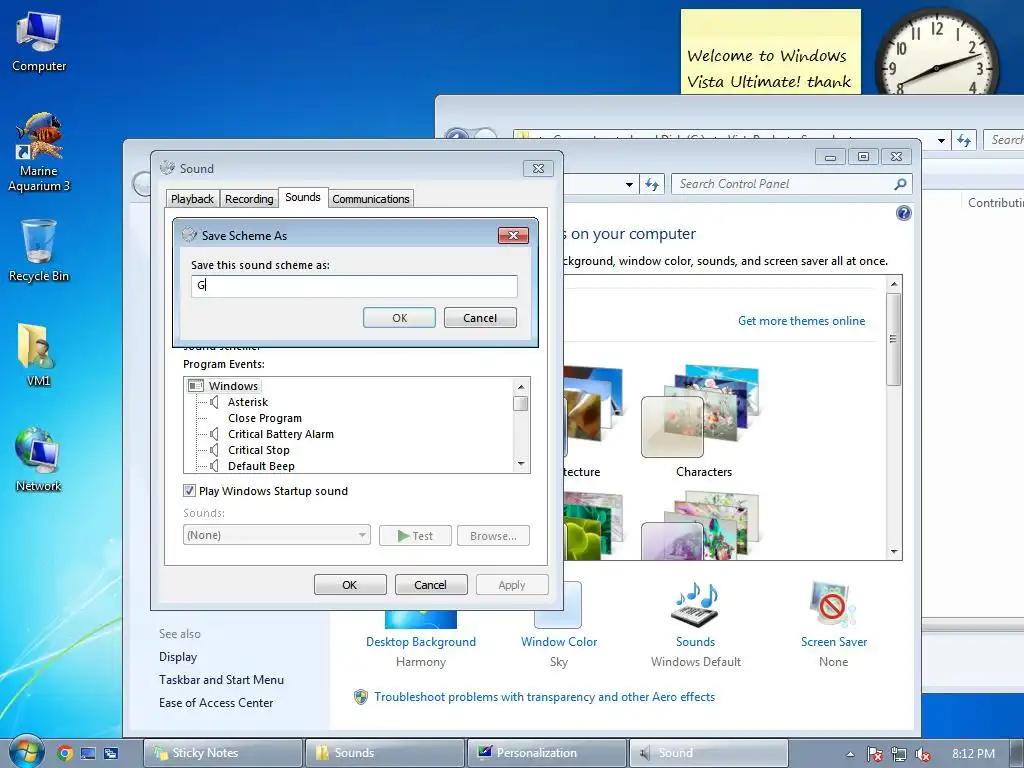Click OK at bottom of Sound dialog
Screen dimensions: 1024x768
coord(350,584)
